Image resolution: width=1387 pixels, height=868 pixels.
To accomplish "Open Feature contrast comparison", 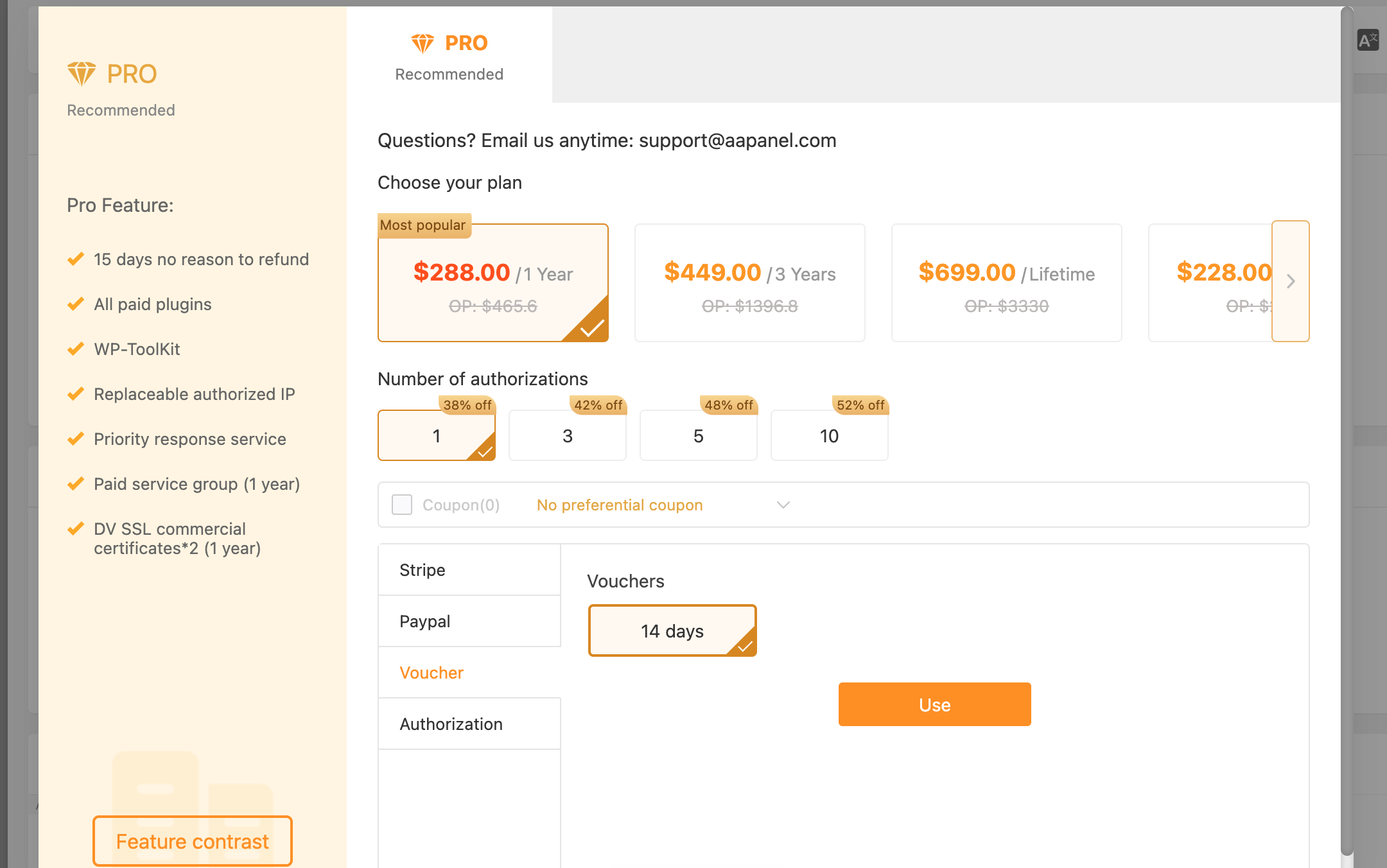I will (192, 841).
